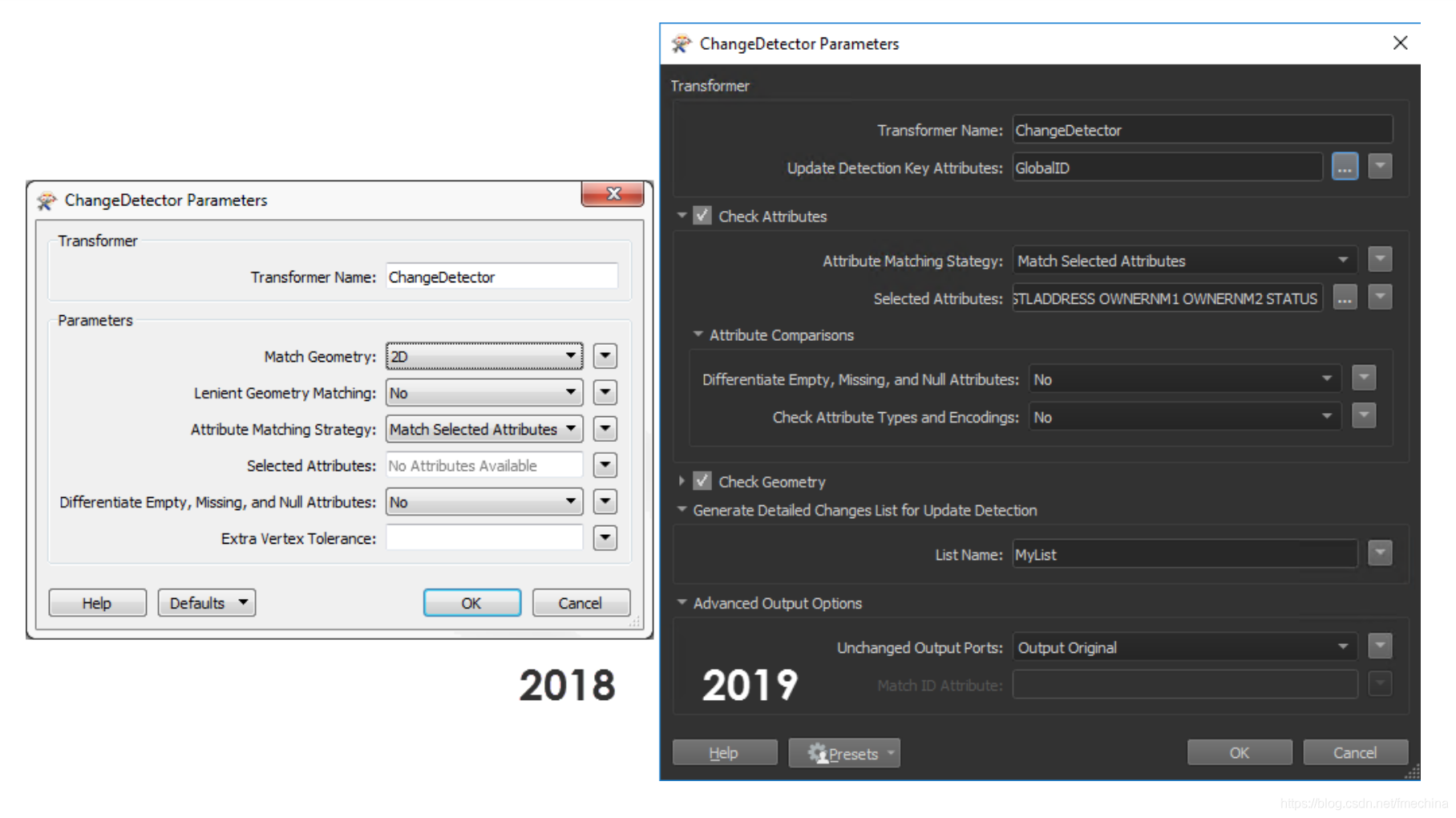Open arrow menu beside Match Geometry in 2018 dialog
Screen dimensions: 1456x818
pos(605,356)
